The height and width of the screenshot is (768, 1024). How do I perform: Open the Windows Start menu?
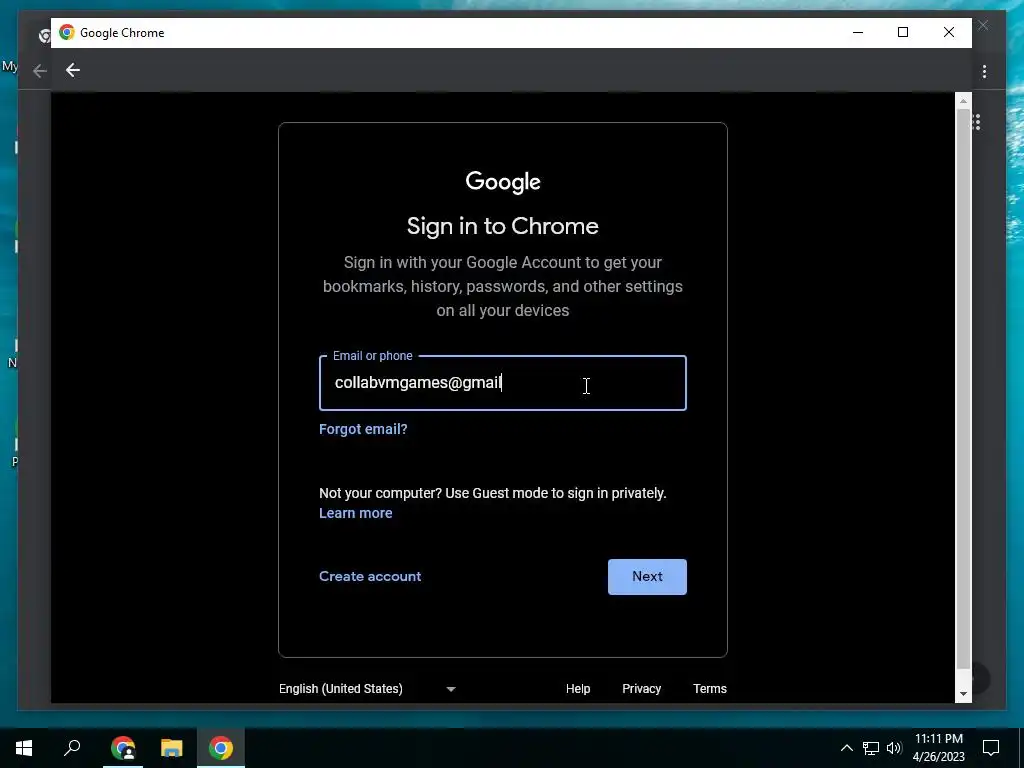click(x=24, y=748)
